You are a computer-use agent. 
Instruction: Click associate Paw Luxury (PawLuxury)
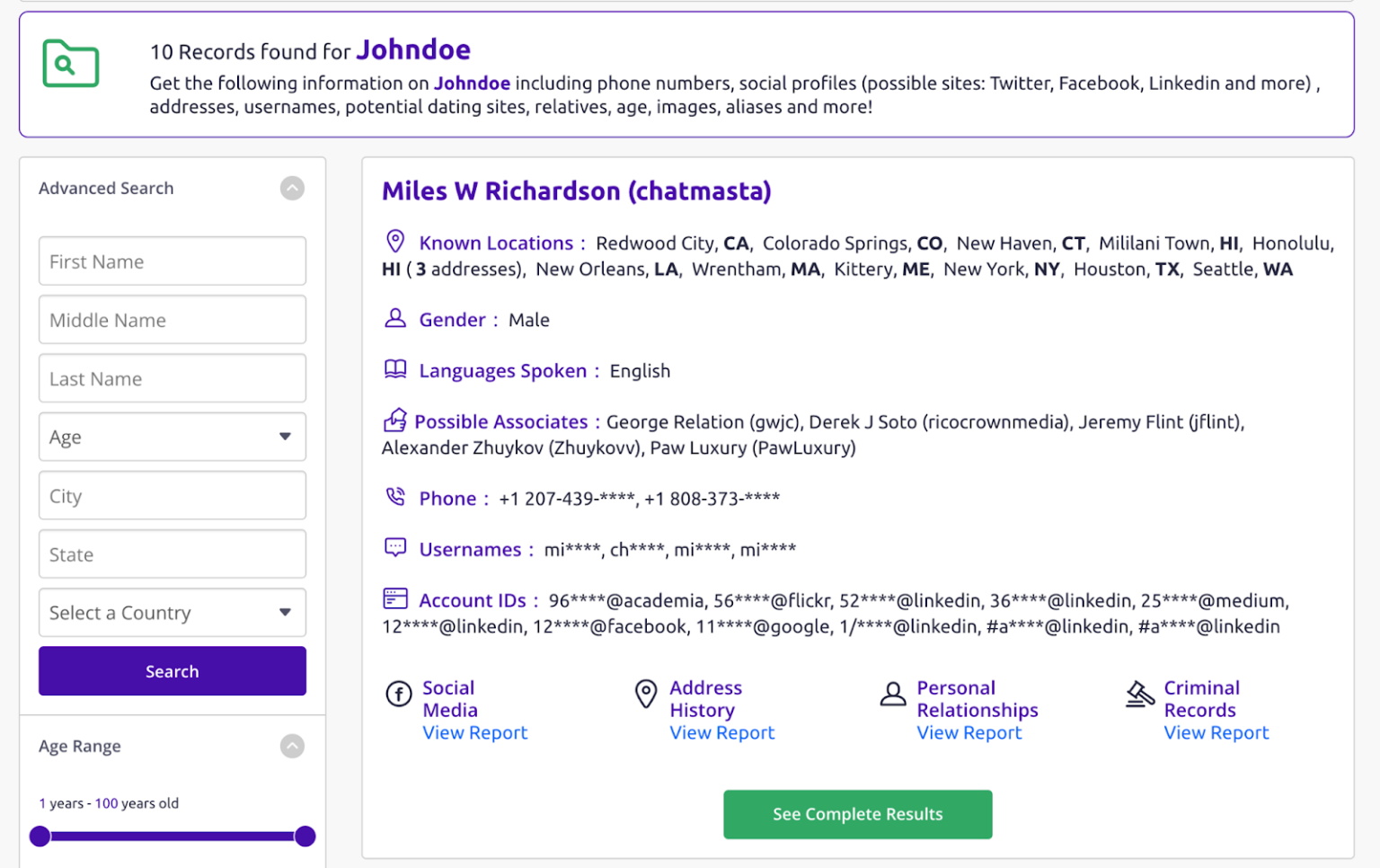point(753,447)
